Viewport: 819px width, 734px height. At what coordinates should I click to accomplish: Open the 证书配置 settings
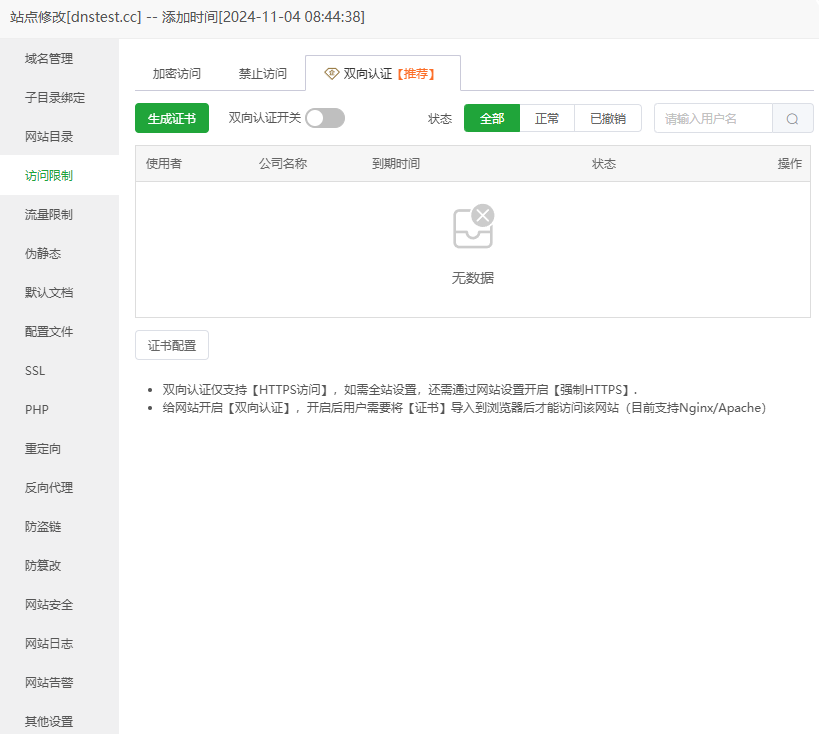(171, 345)
